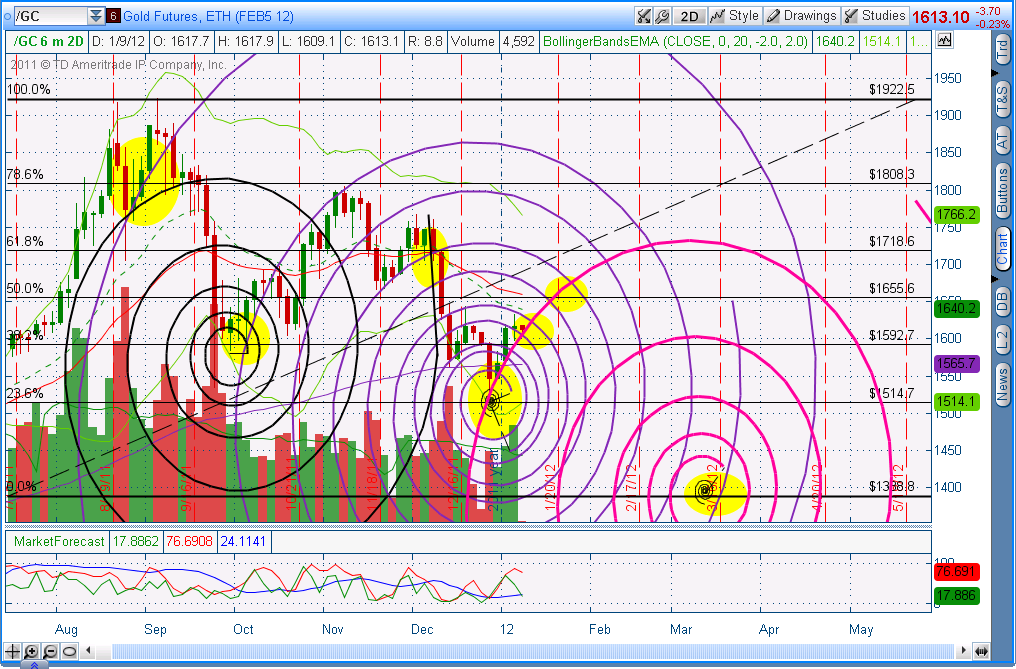Open the News side tab
The image size is (1016, 669).
(x=1002, y=385)
